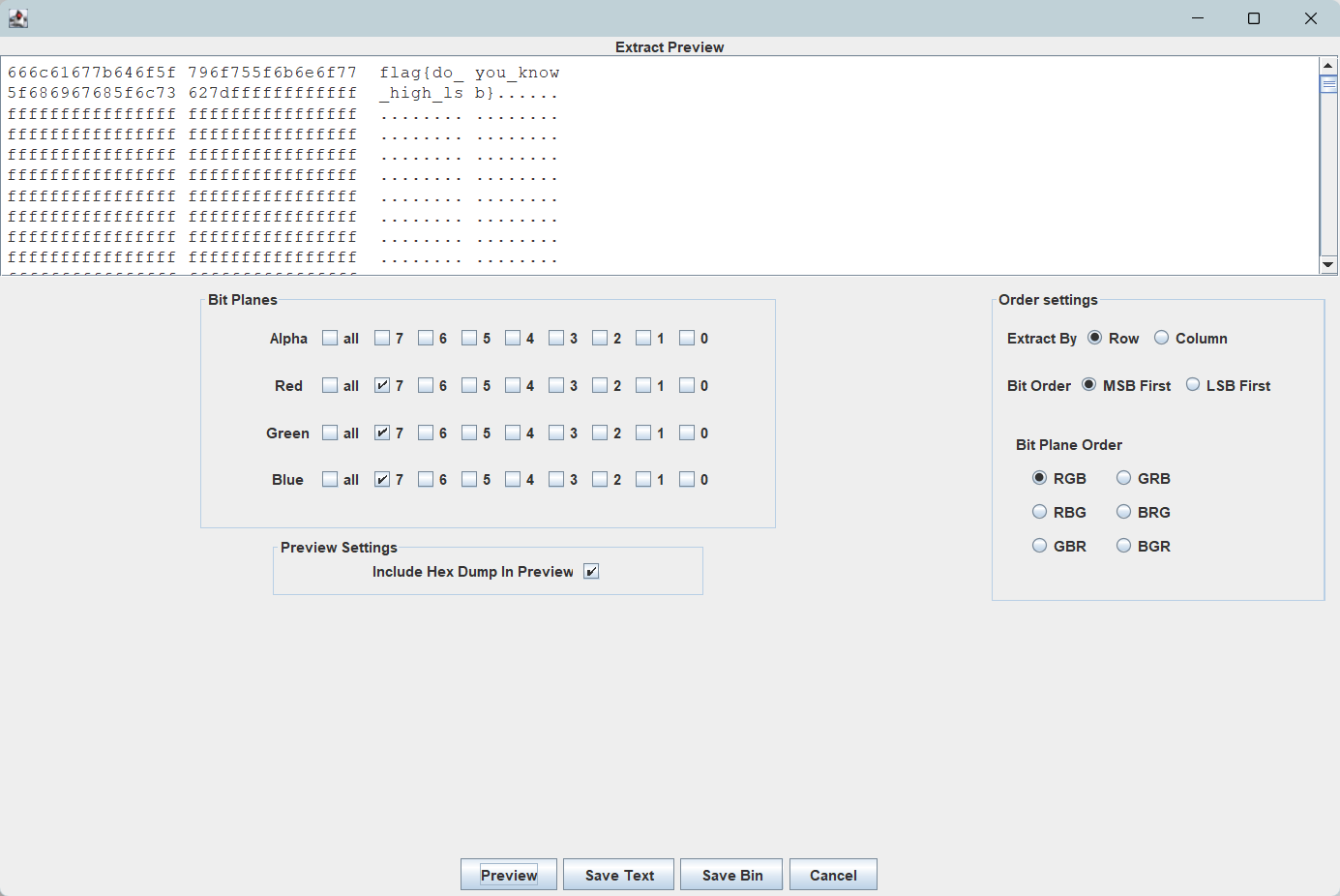Screen dimensions: 1340x896
Task: Click Save Bin button
Action: pos(731,875)
